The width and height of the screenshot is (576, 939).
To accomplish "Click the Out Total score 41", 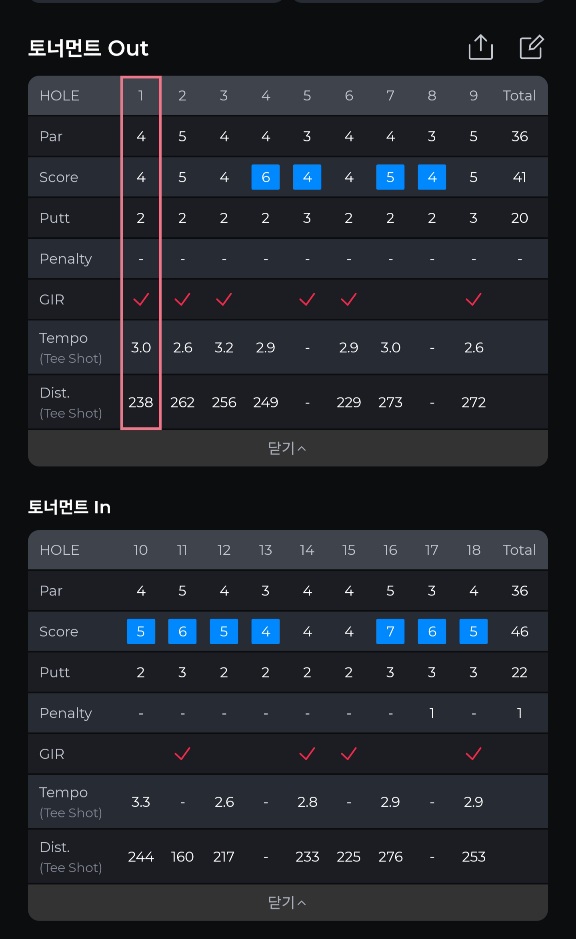I will click(x=519, y=177).
